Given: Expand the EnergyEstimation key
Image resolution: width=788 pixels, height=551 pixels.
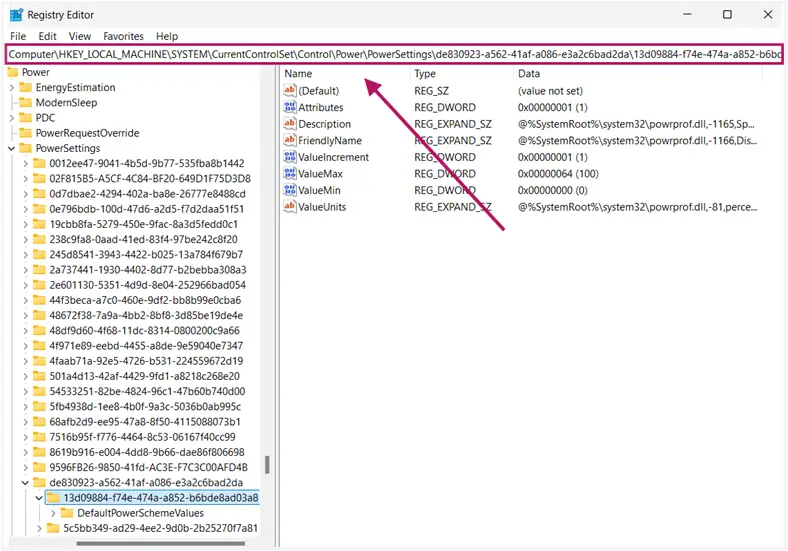Looking at the screenshot, I should [x=12, y=87].
